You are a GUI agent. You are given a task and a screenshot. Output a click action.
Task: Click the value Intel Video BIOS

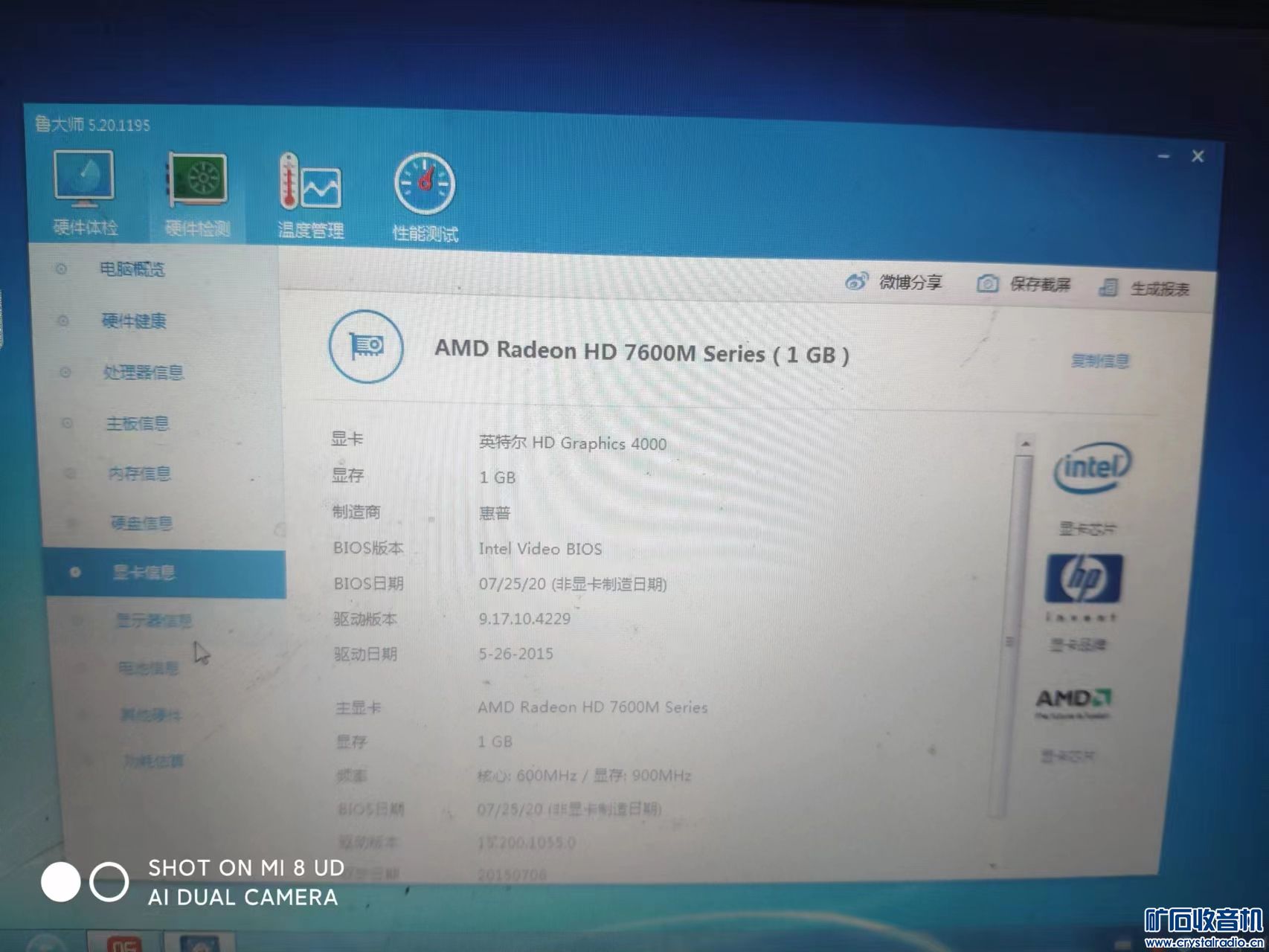click(x=540, y=549)
